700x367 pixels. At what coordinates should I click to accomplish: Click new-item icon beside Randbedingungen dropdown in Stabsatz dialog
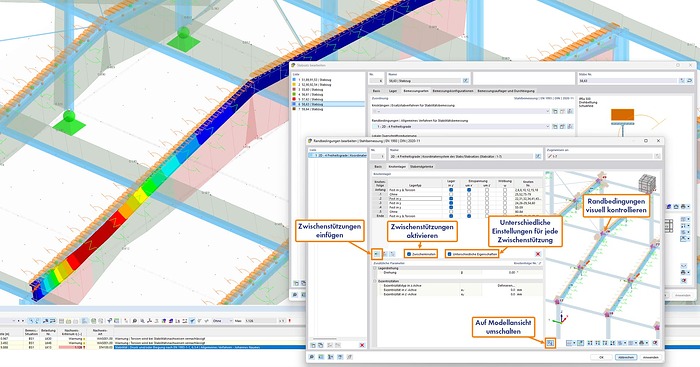coord(555,126)
